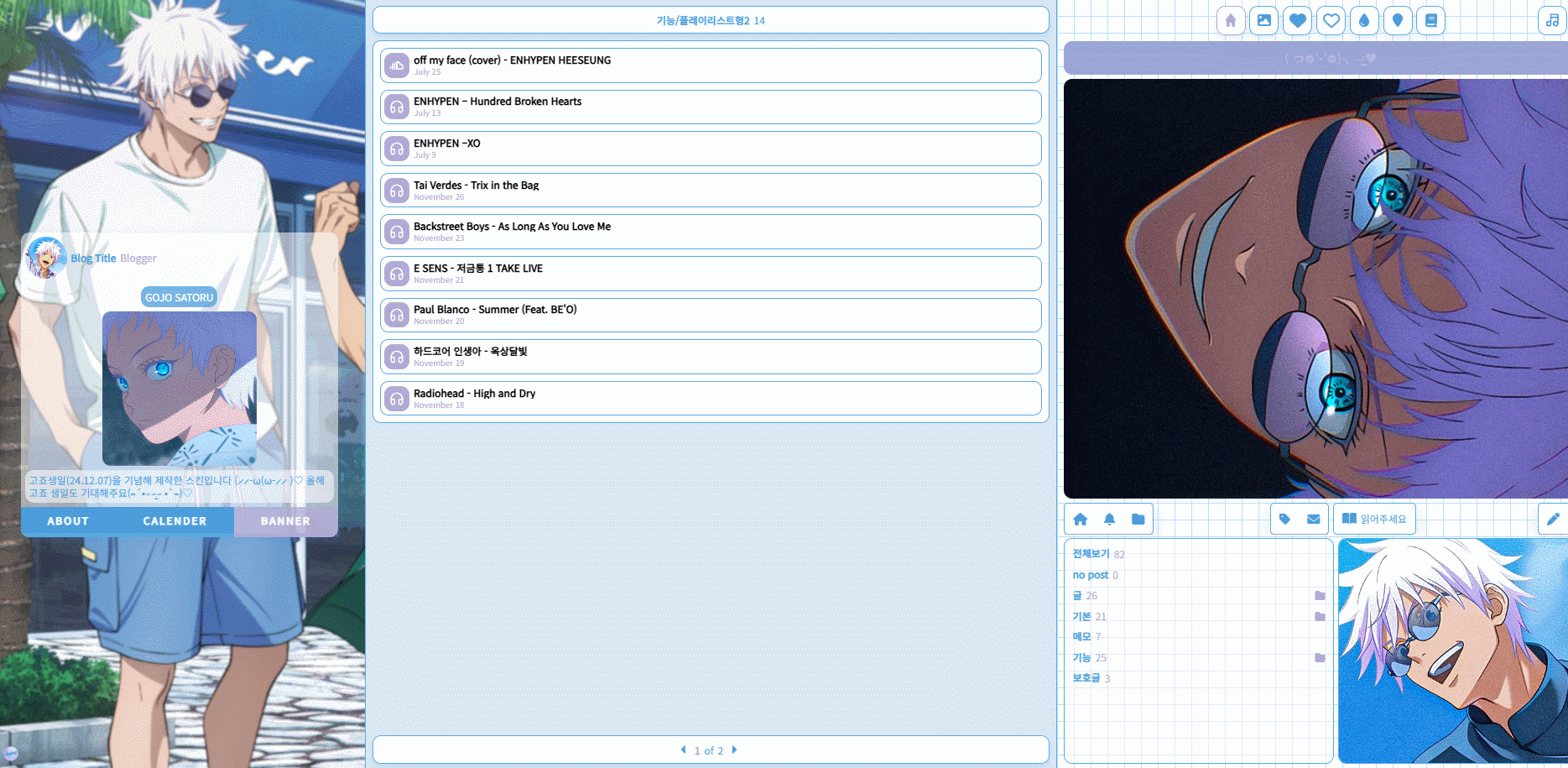Select the outlined heart icon button
The width and height of the screenshot is (1568, 768).
pos(1331,21)
